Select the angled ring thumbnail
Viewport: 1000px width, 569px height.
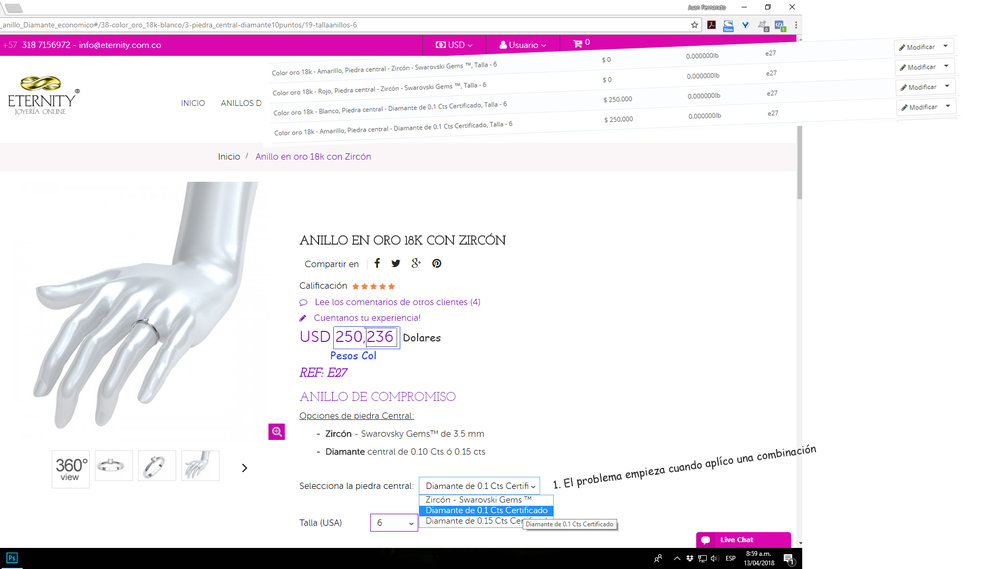157,466
